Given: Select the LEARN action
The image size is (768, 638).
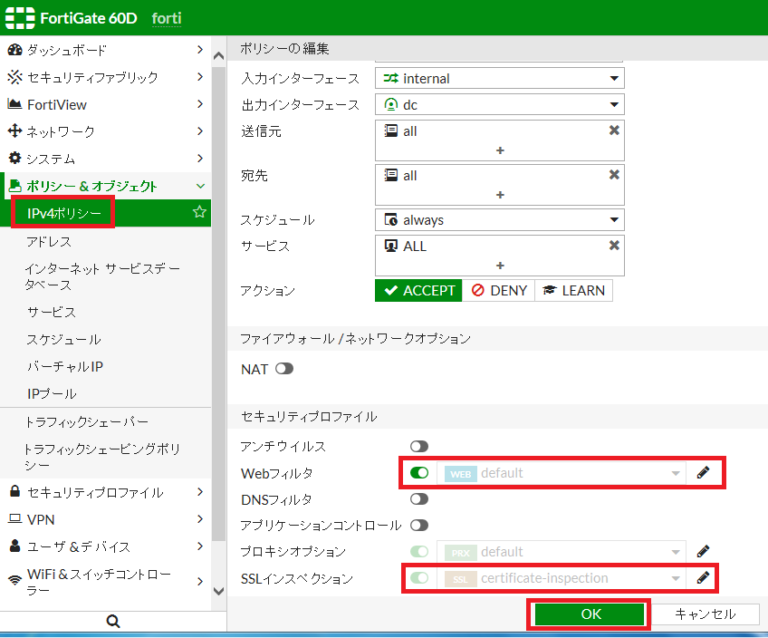Looking at the screenshot, I should point(574,290).
